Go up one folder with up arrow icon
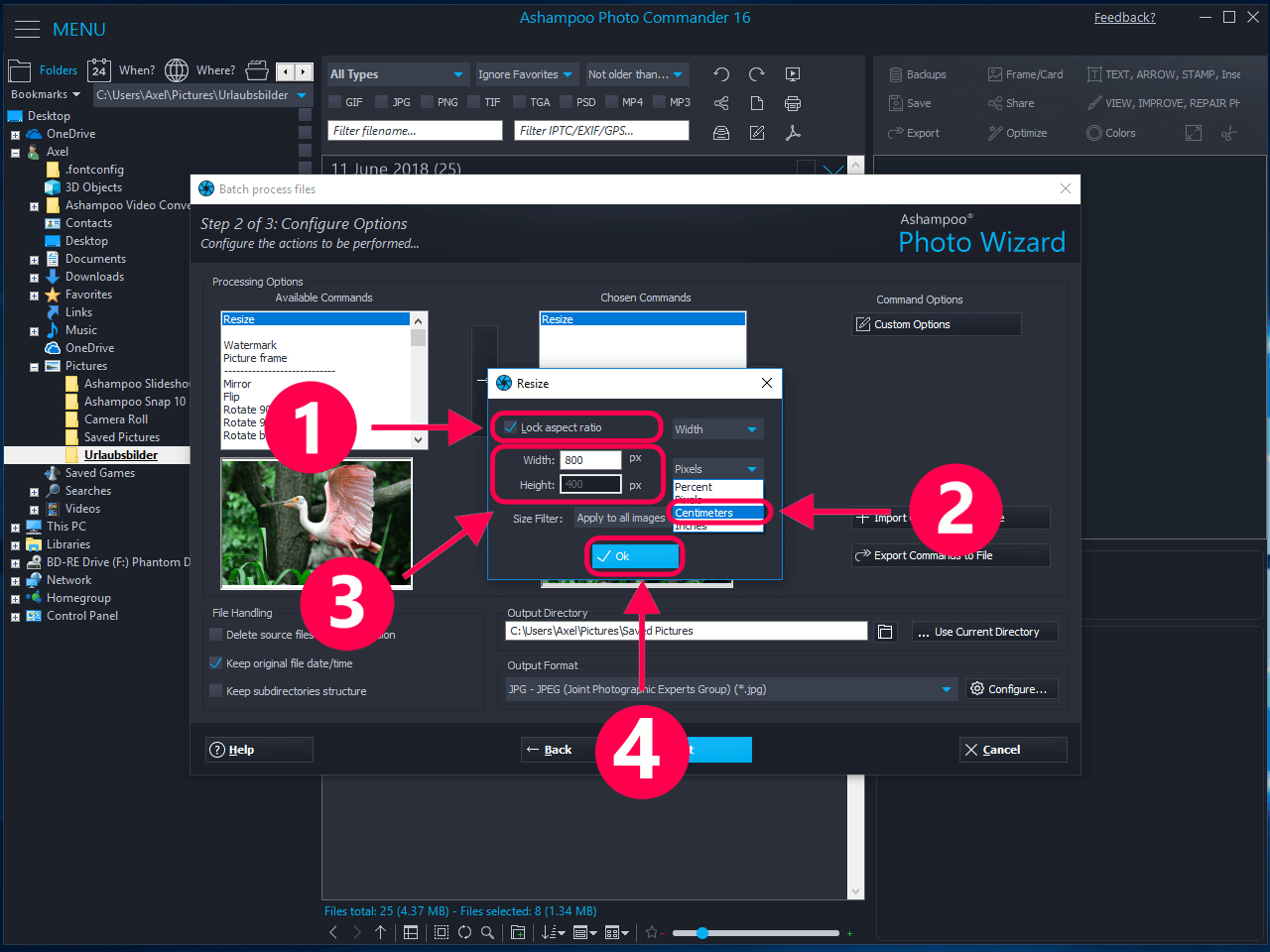1270x952 pixels. pyautogui.click(x=381, y=932)
